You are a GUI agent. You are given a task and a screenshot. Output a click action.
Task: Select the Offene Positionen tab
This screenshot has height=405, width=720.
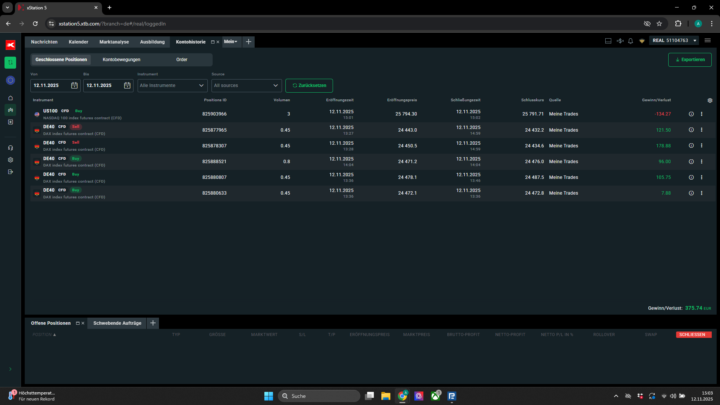coord(51,323)
